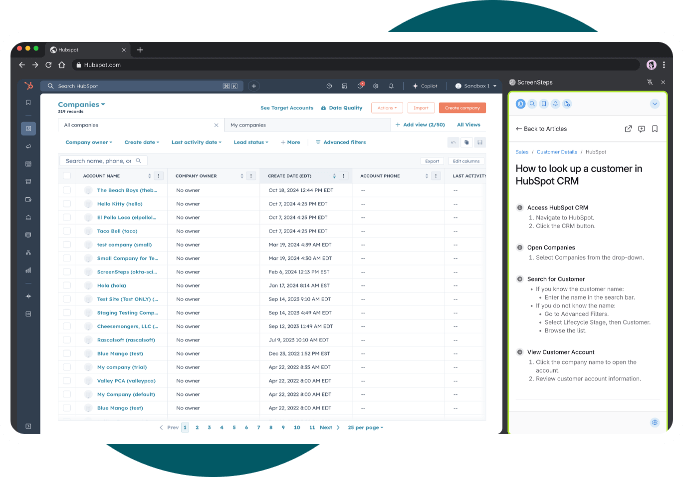Open the browser three-dot menu
683x477 pixels.
point(664,65)
